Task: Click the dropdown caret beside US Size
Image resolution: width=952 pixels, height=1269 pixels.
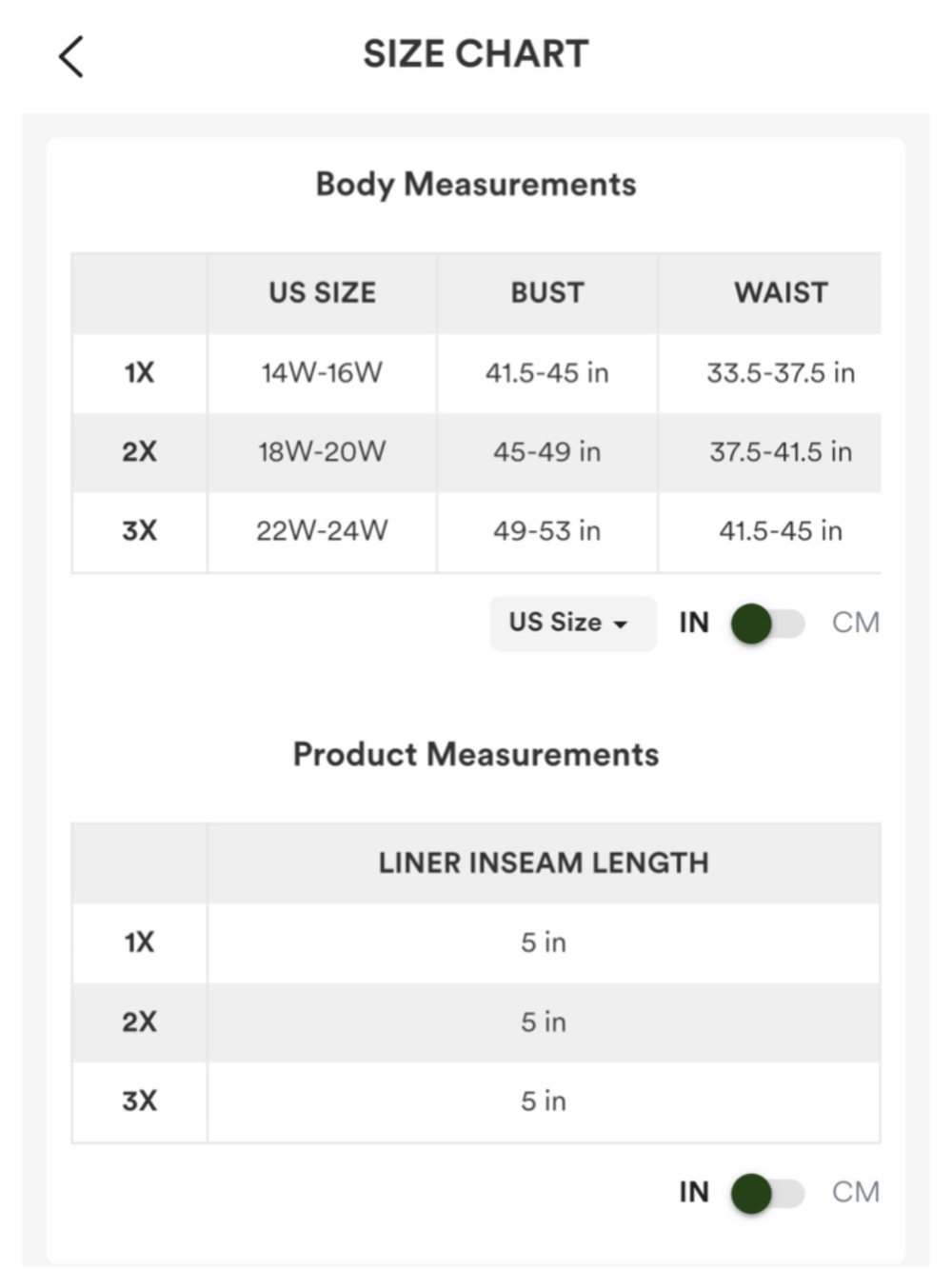Action: [x=621, y=625]
